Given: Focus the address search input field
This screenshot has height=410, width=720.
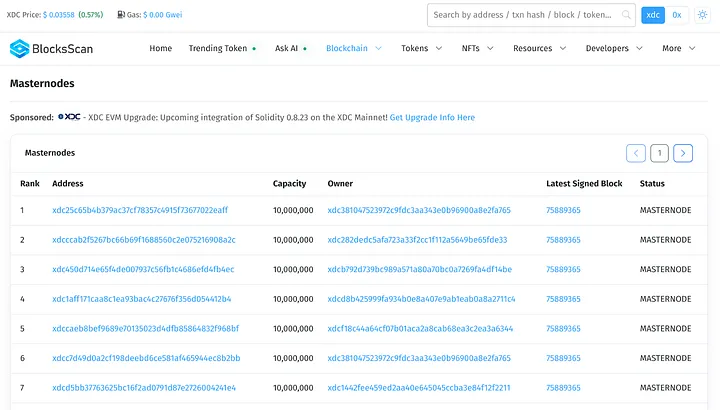Looking at the screenshot, I should [525, 15].
